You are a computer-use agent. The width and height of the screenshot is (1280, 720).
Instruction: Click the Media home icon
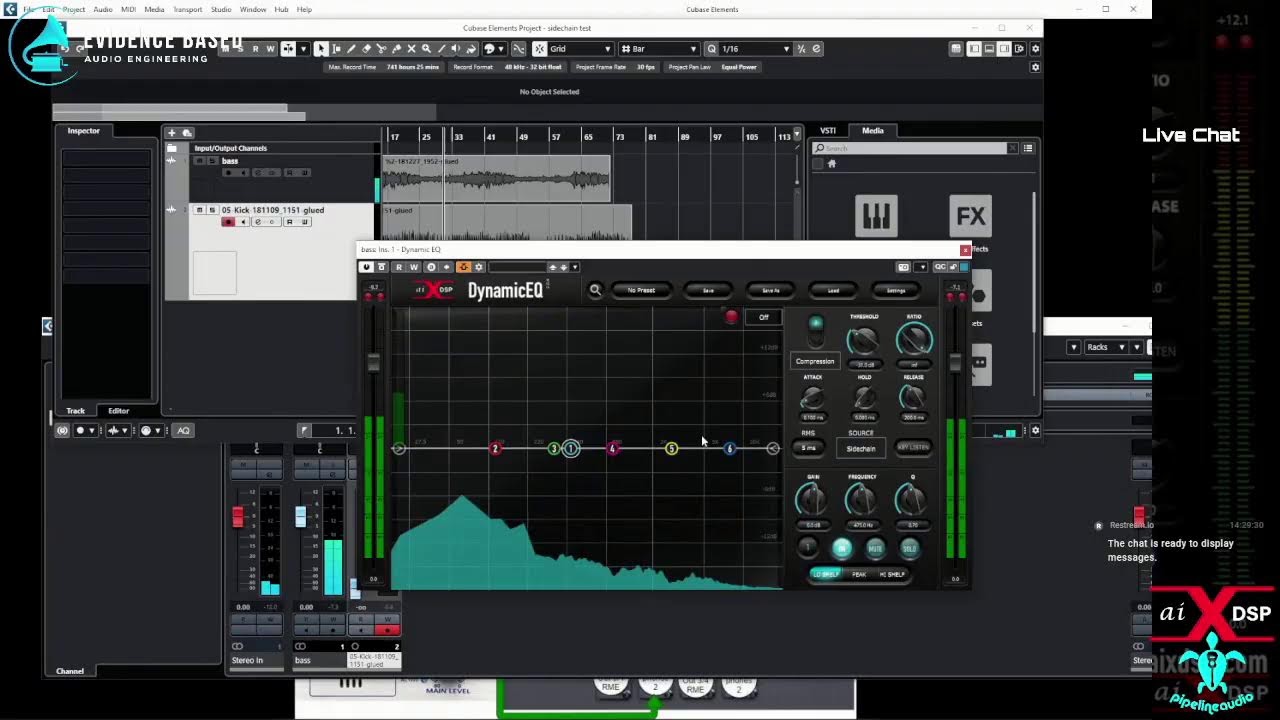tap(831, 164)
